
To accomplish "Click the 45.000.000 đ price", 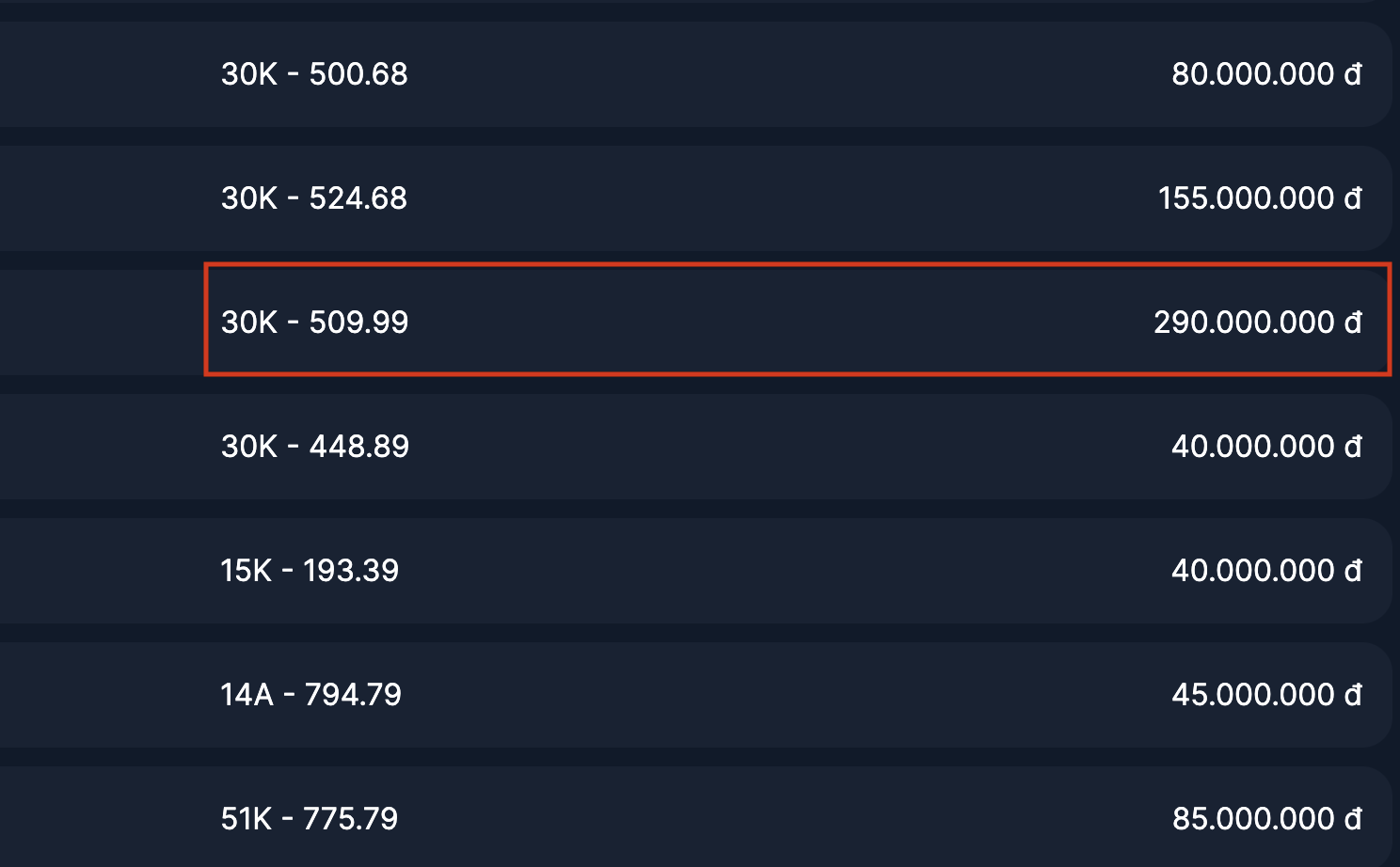I will pos(1266,695).
